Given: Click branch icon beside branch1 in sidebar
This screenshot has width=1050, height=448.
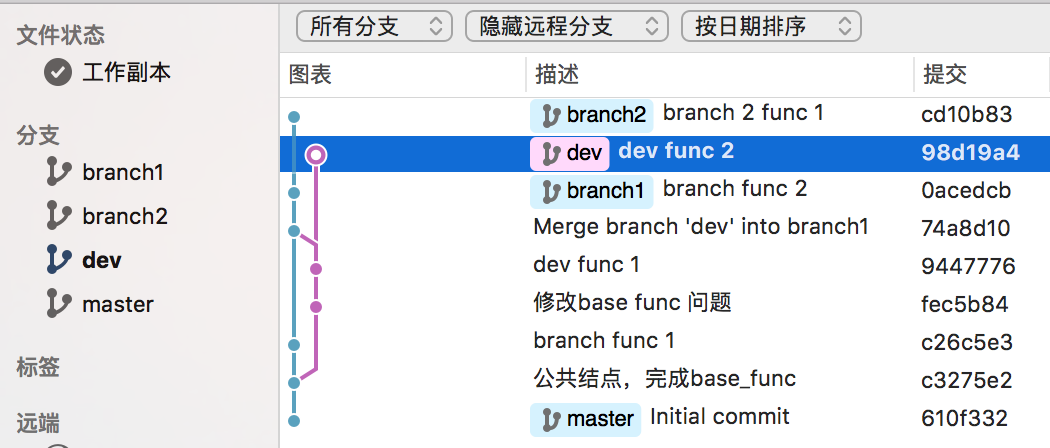Looking at the screenshot, I should click(x=59, y=172).
